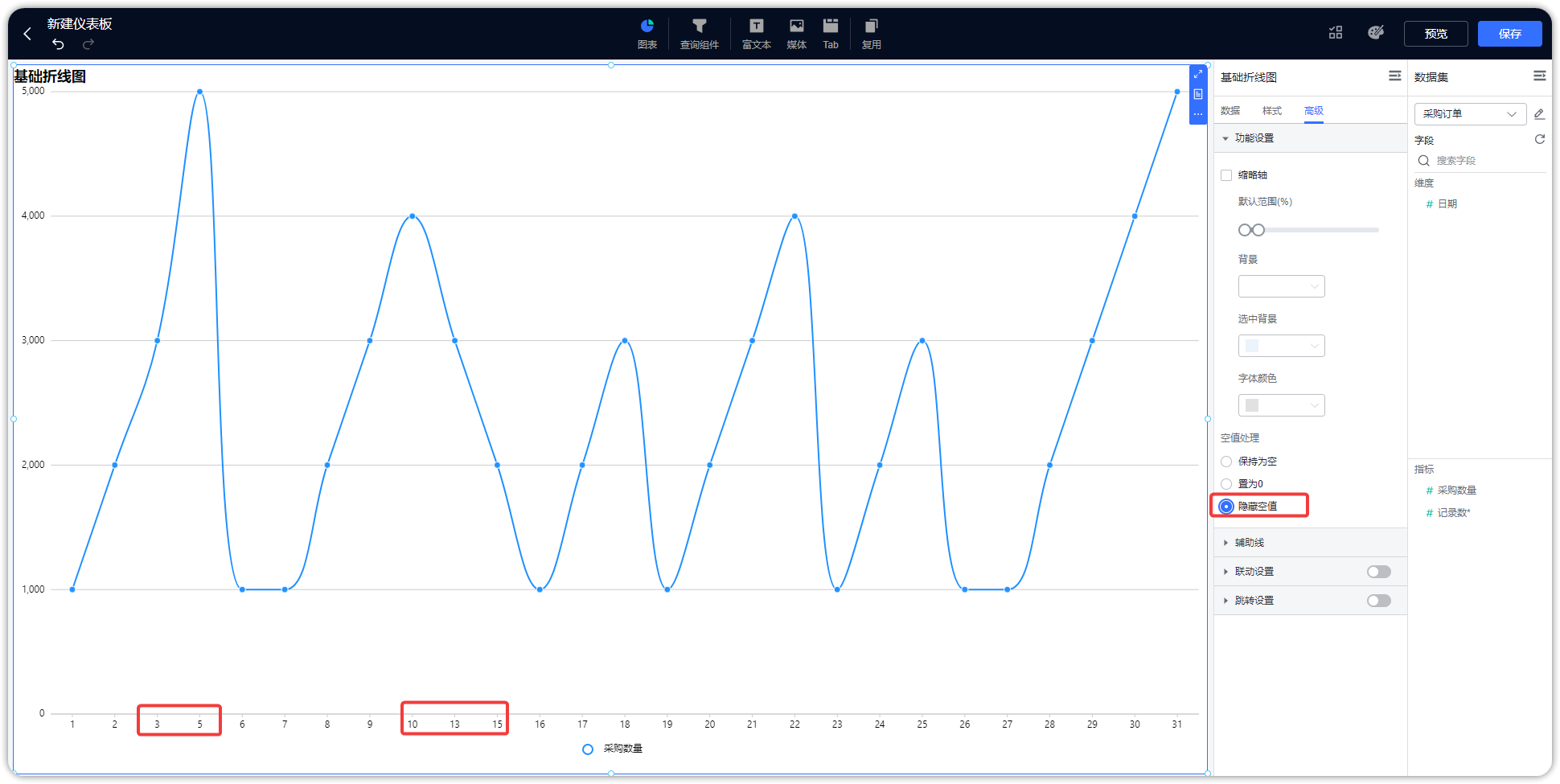
Task: Undo the last dashboard change
Action: pos(58,44)
